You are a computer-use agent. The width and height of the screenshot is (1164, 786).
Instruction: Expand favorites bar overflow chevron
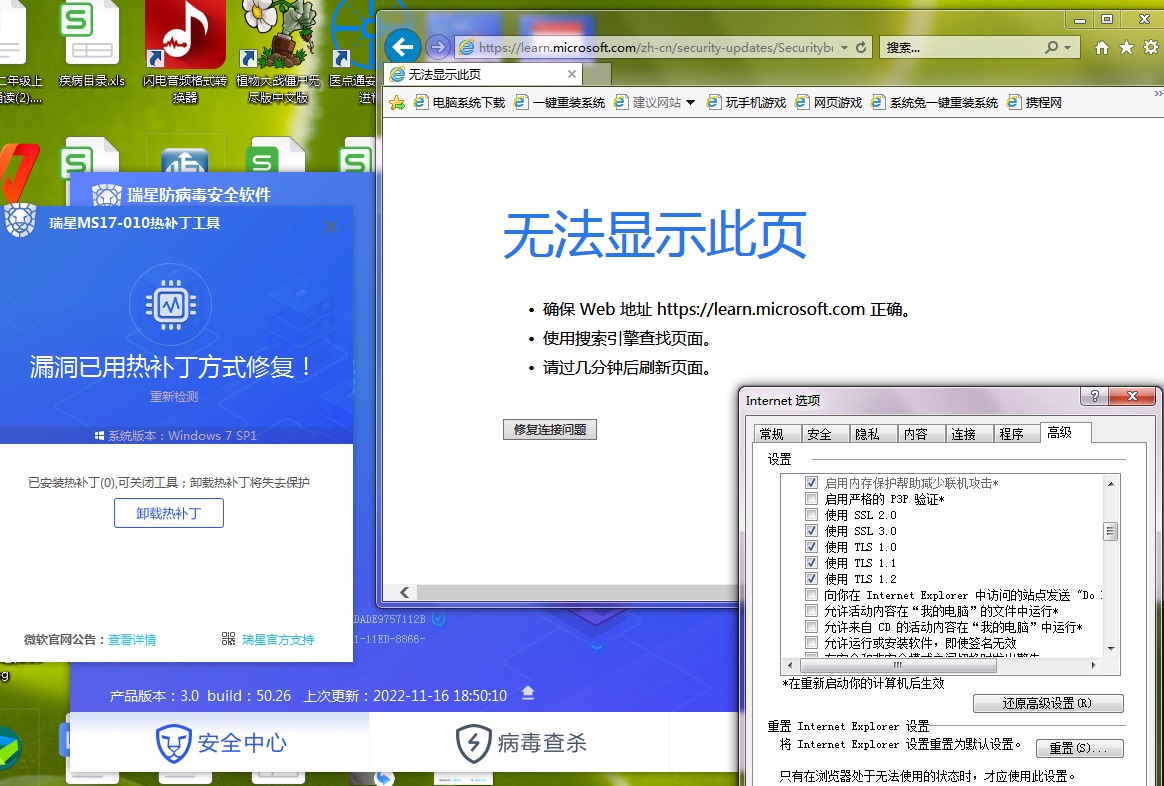click(1158, 94)
